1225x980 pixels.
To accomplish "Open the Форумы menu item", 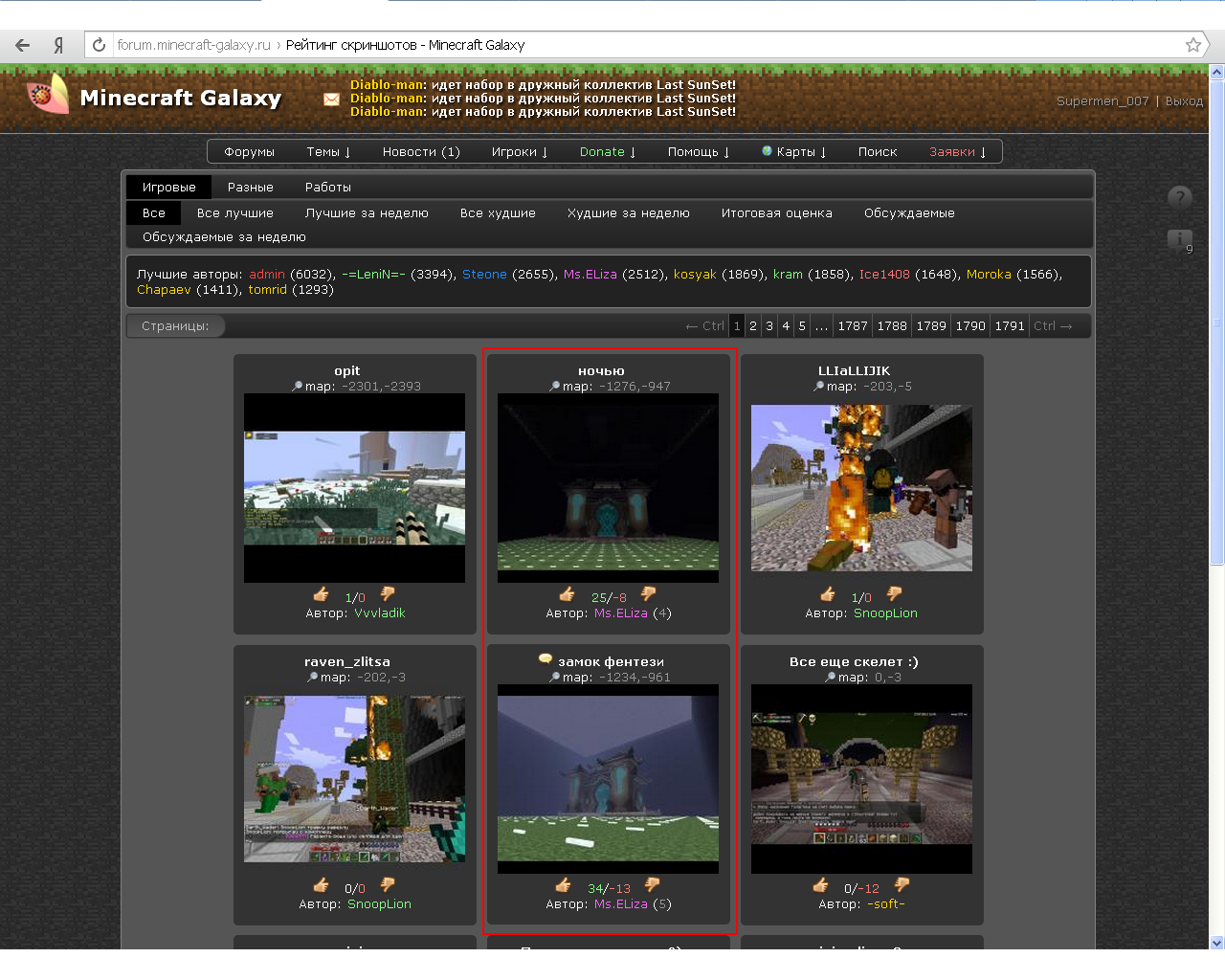I will pyautogui.click(x=249, y=152).
